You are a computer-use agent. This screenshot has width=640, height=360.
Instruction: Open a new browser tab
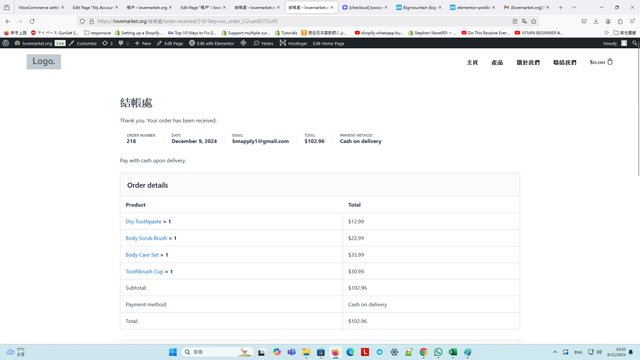coord(560,7)
